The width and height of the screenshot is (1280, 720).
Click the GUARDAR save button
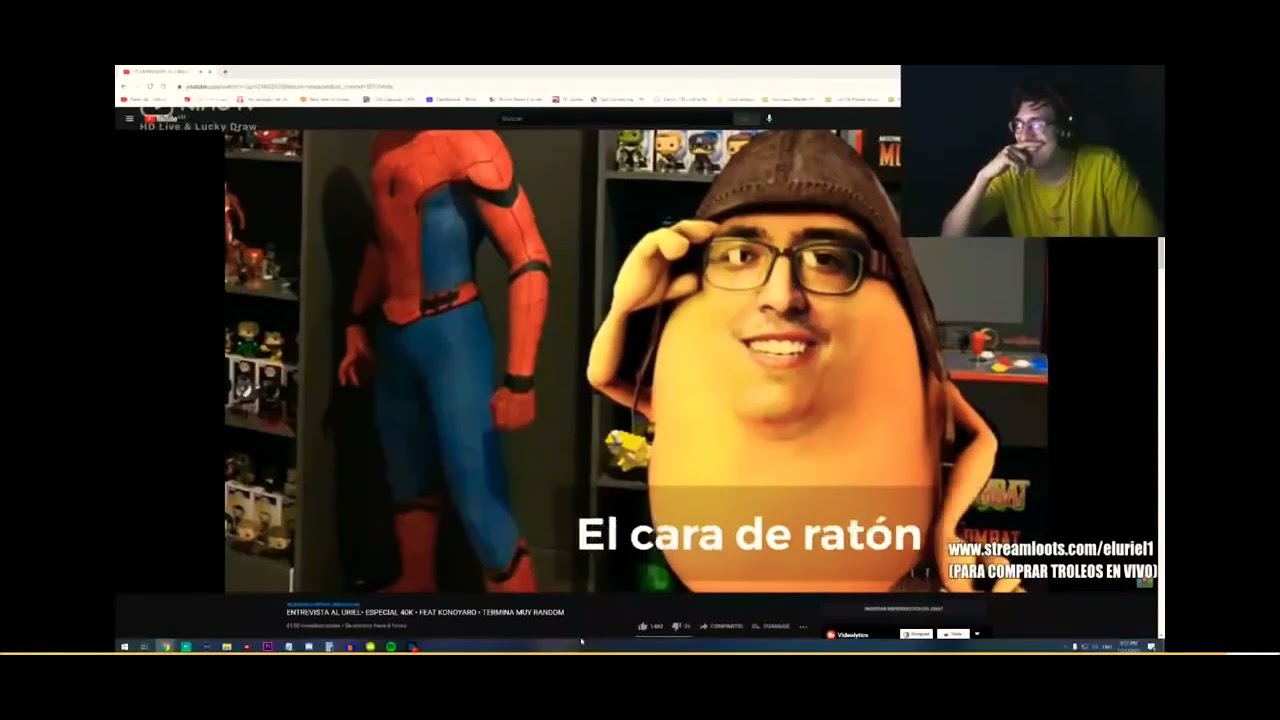pos(771,626)
